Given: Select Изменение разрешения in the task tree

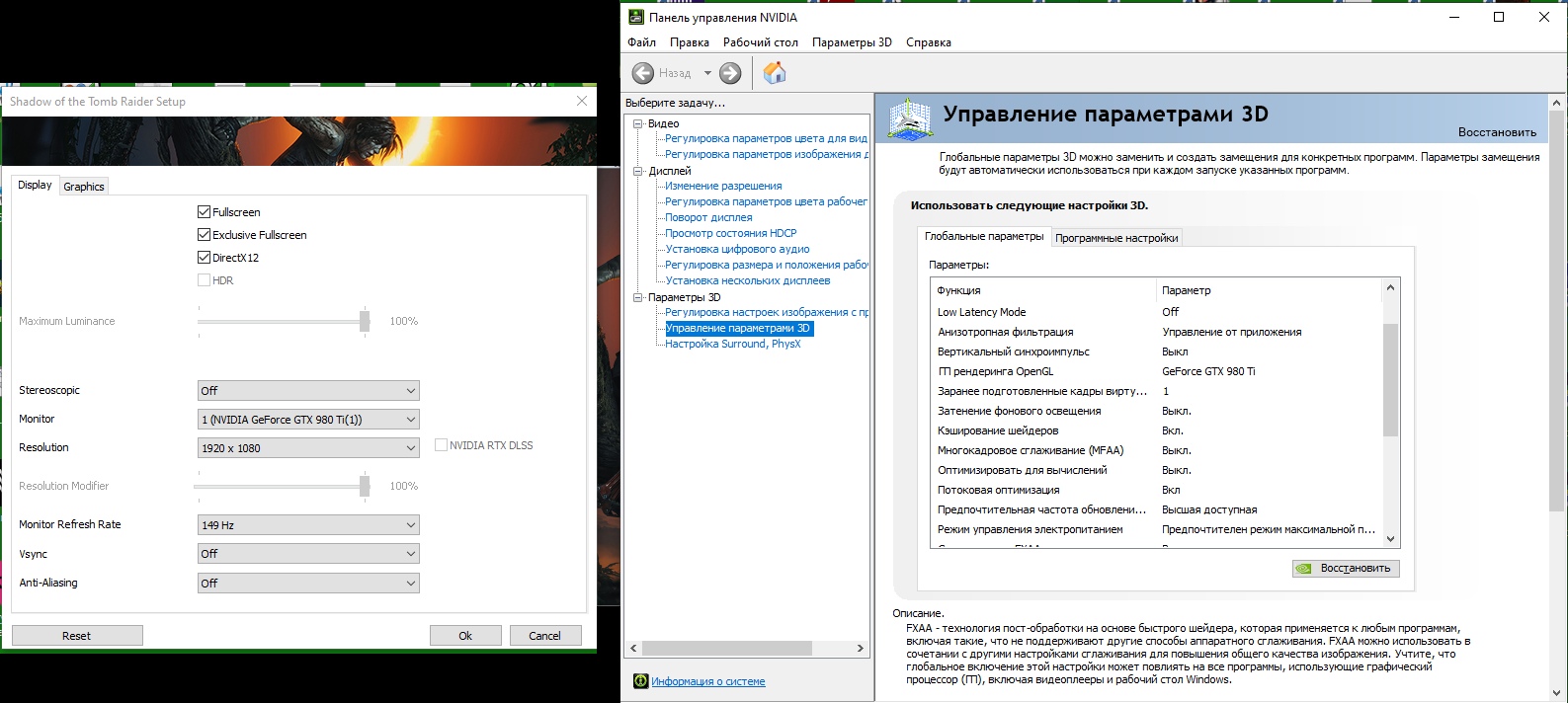Looking at the screenshot, I should pos(723,186).
